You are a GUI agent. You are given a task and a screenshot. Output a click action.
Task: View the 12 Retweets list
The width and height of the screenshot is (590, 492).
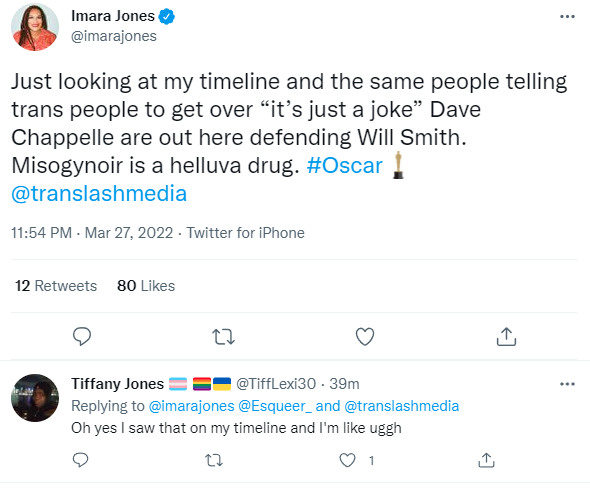pyautogui.click(x=56, y=286)
